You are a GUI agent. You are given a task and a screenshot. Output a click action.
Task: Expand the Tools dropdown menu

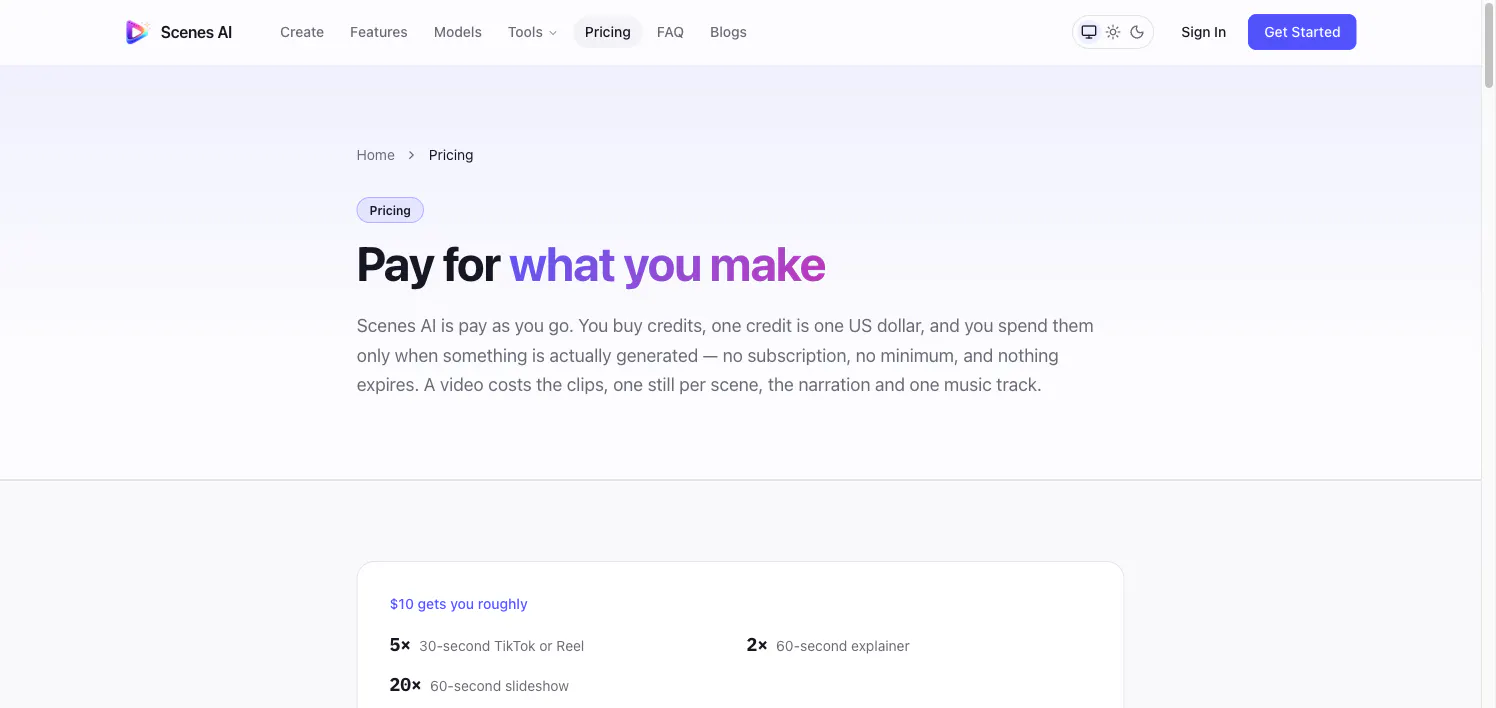(x=532, y=32)
